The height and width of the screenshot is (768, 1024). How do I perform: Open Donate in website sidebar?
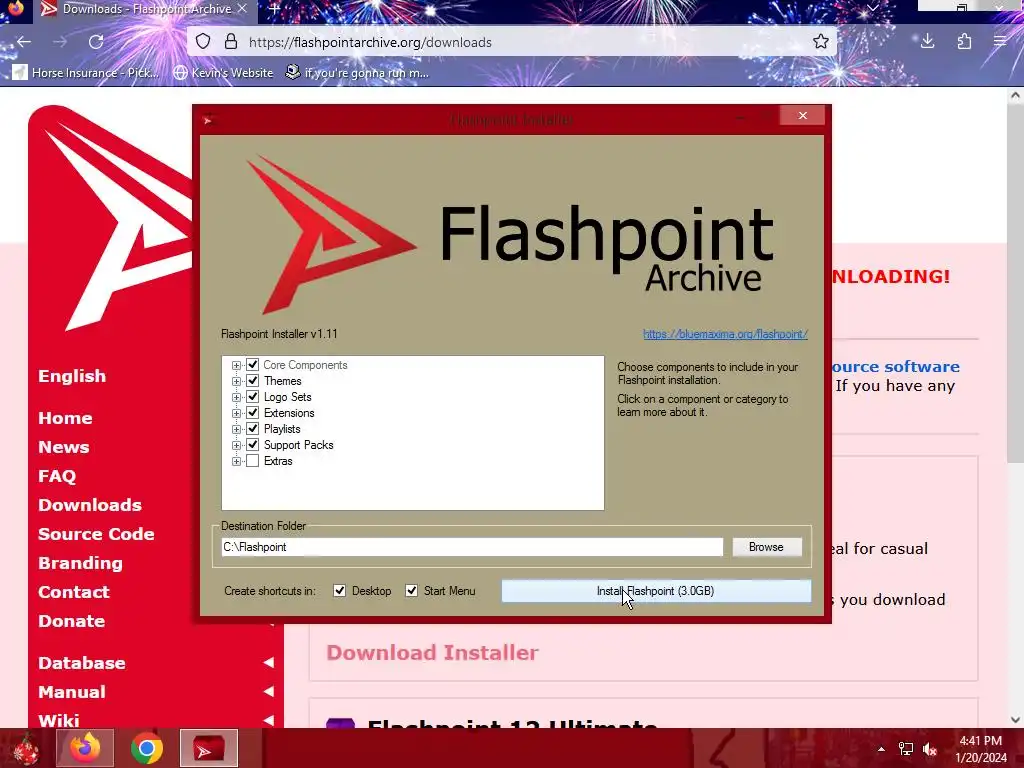coord(71,621)
